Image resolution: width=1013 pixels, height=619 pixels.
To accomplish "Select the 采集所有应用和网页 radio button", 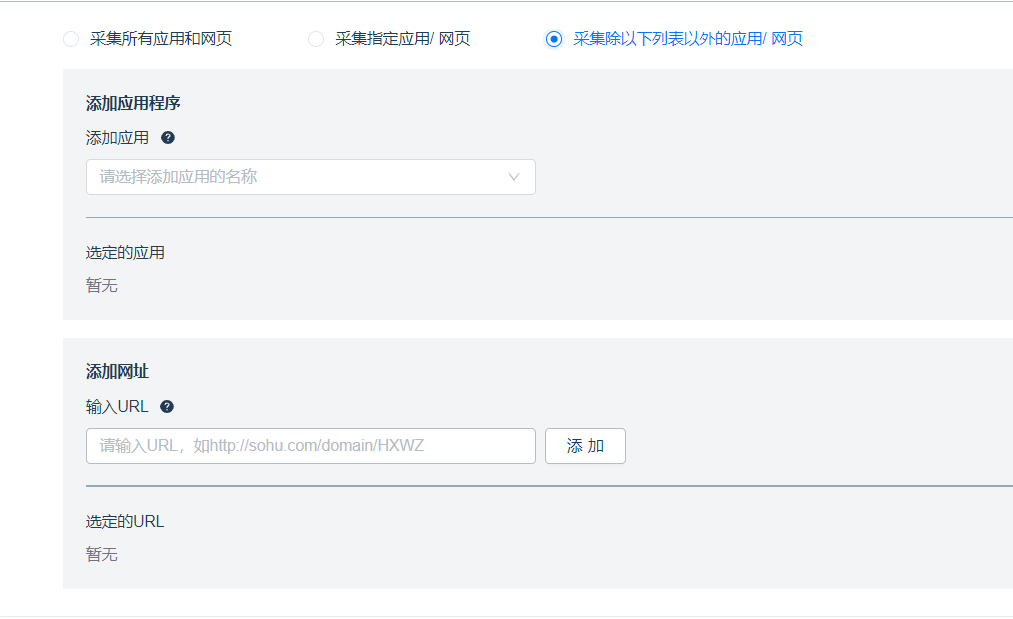I will (x=70, y=39).
